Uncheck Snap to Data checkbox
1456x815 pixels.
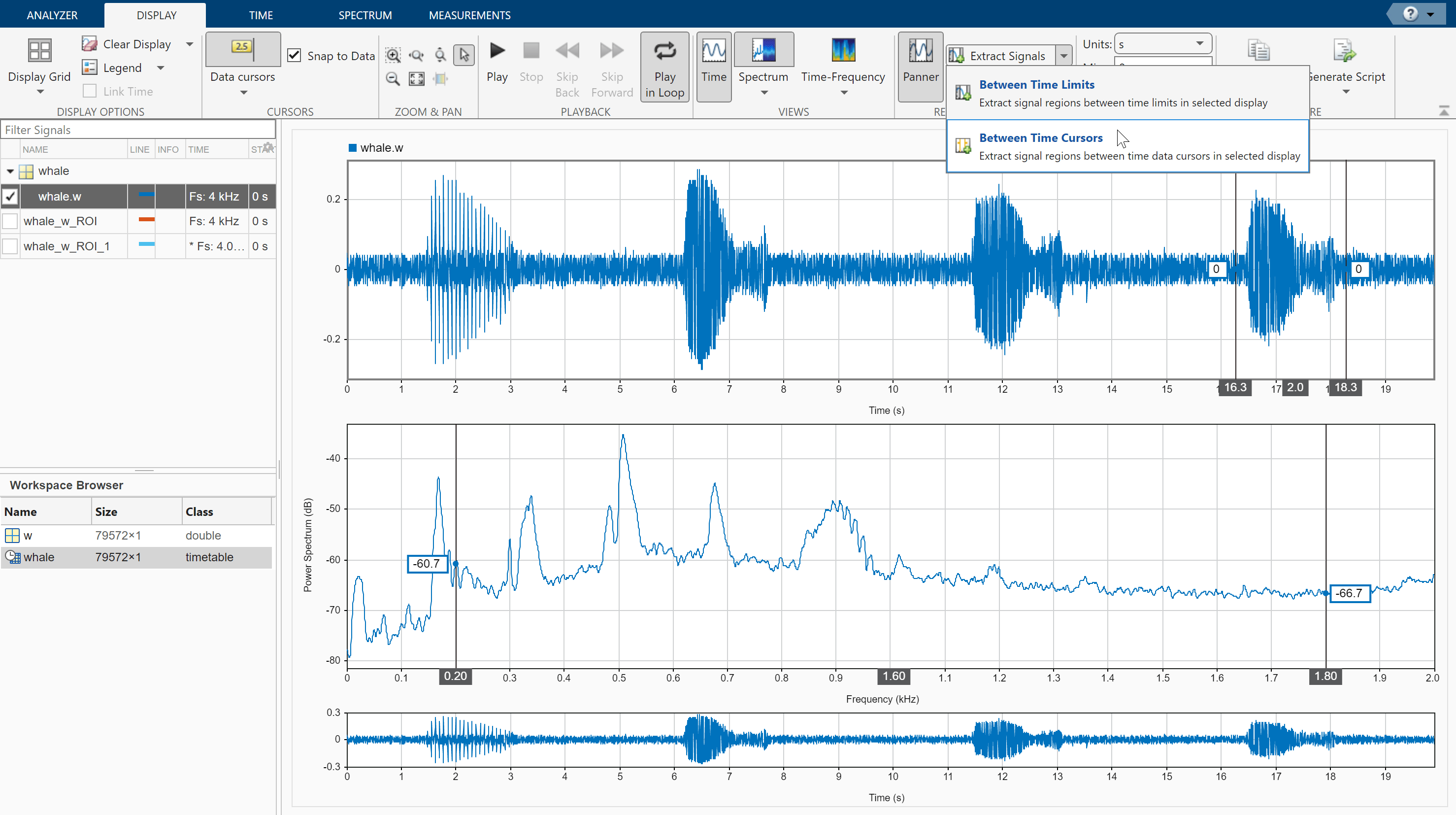[294, 55]
